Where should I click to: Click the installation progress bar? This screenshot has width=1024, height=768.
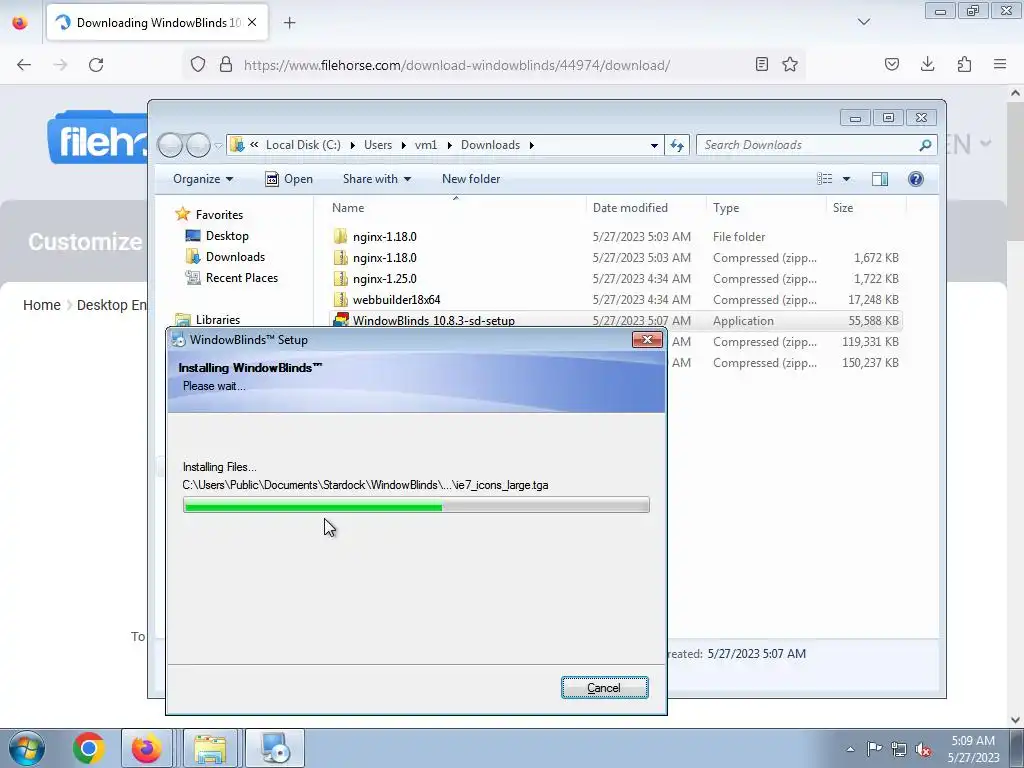point(416,505)
